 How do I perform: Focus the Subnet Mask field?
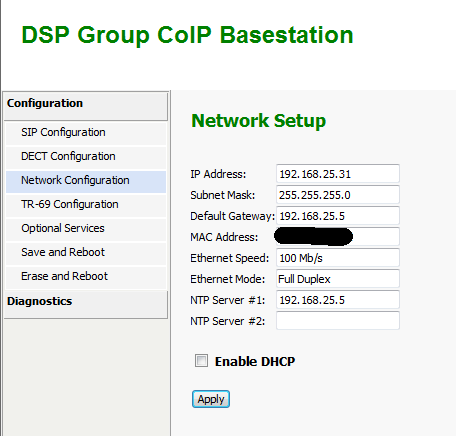point(338,195)
